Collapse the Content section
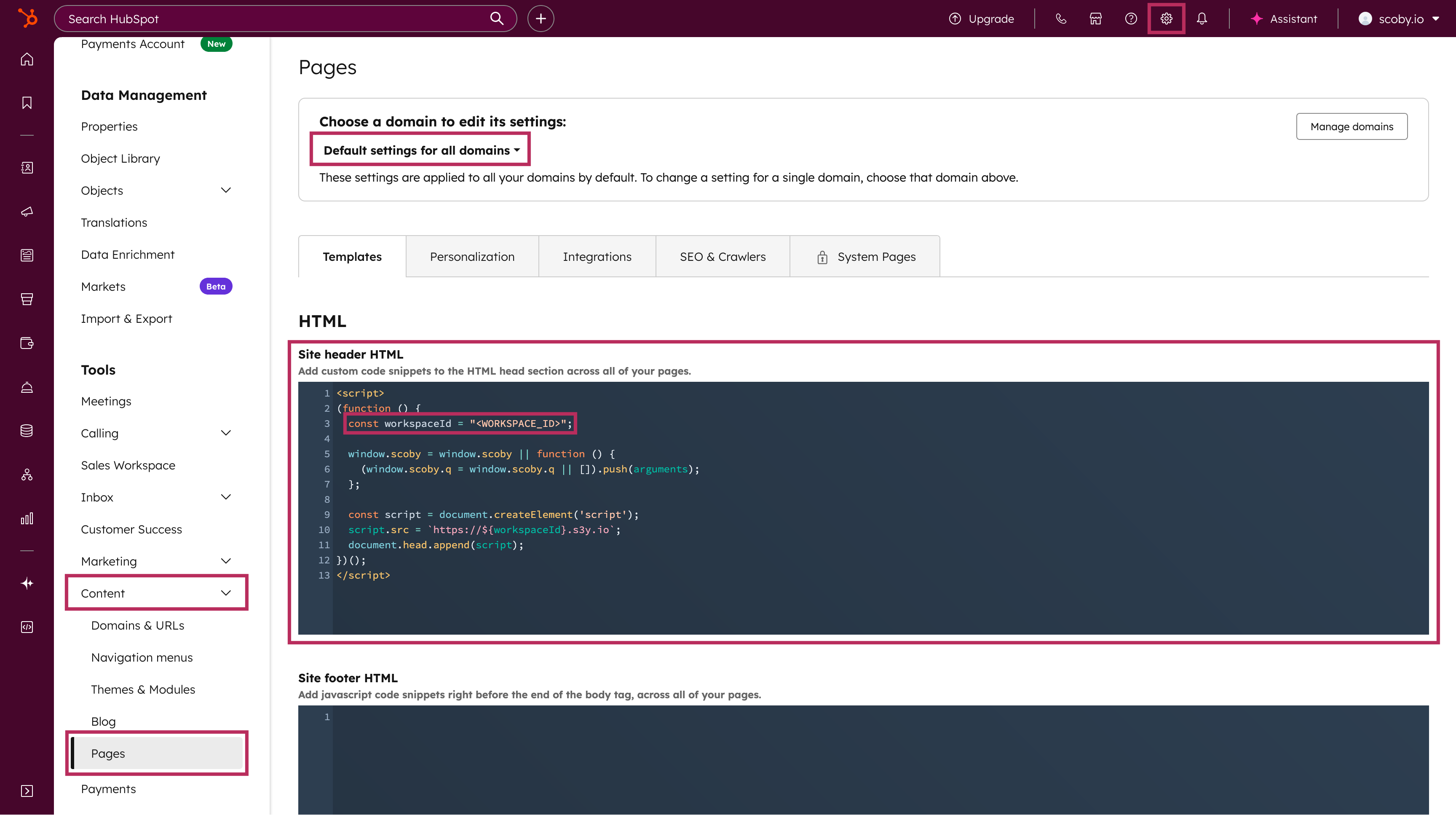 (225, 593)
